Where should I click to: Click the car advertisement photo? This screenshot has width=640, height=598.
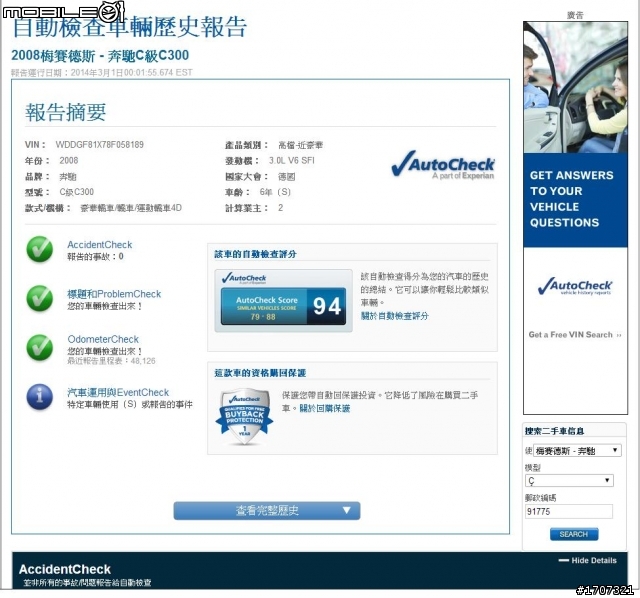pyautogui.click(x=575, y=87)
